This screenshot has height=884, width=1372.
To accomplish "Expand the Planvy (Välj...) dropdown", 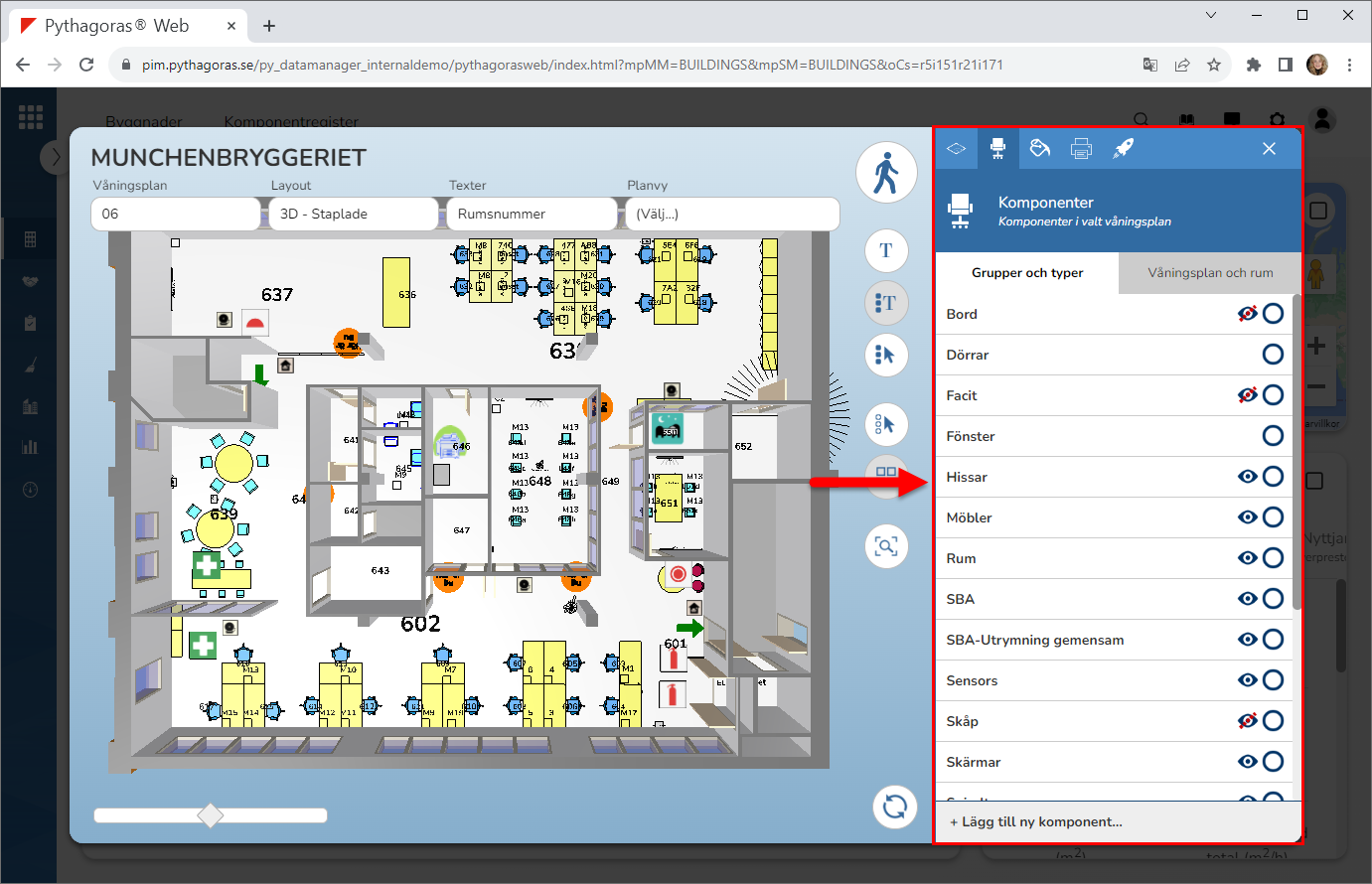I will (x=731, y=214).
